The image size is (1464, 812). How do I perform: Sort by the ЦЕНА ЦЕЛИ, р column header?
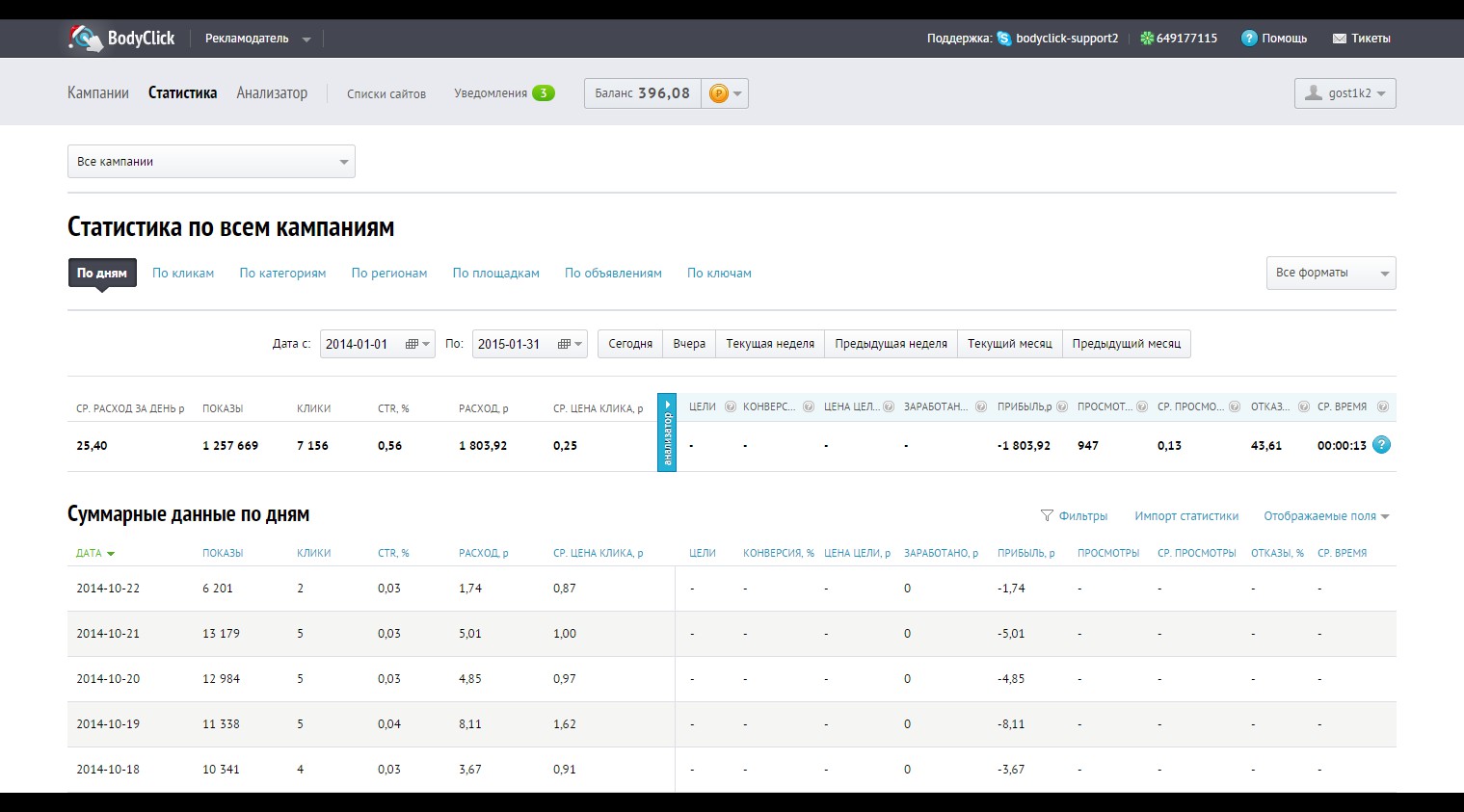coord(858,553)
